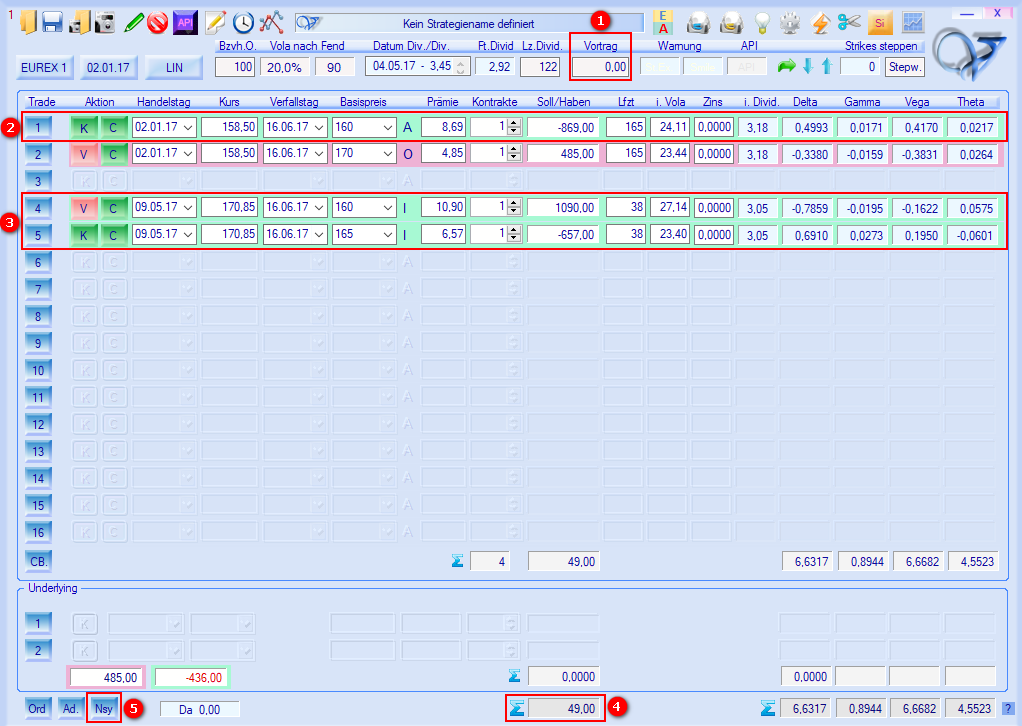Click the floppy disk save icon
Image resolution: width=1022 pixels, height=726 pixels.
pyautogui.click(x=53, y=22)
